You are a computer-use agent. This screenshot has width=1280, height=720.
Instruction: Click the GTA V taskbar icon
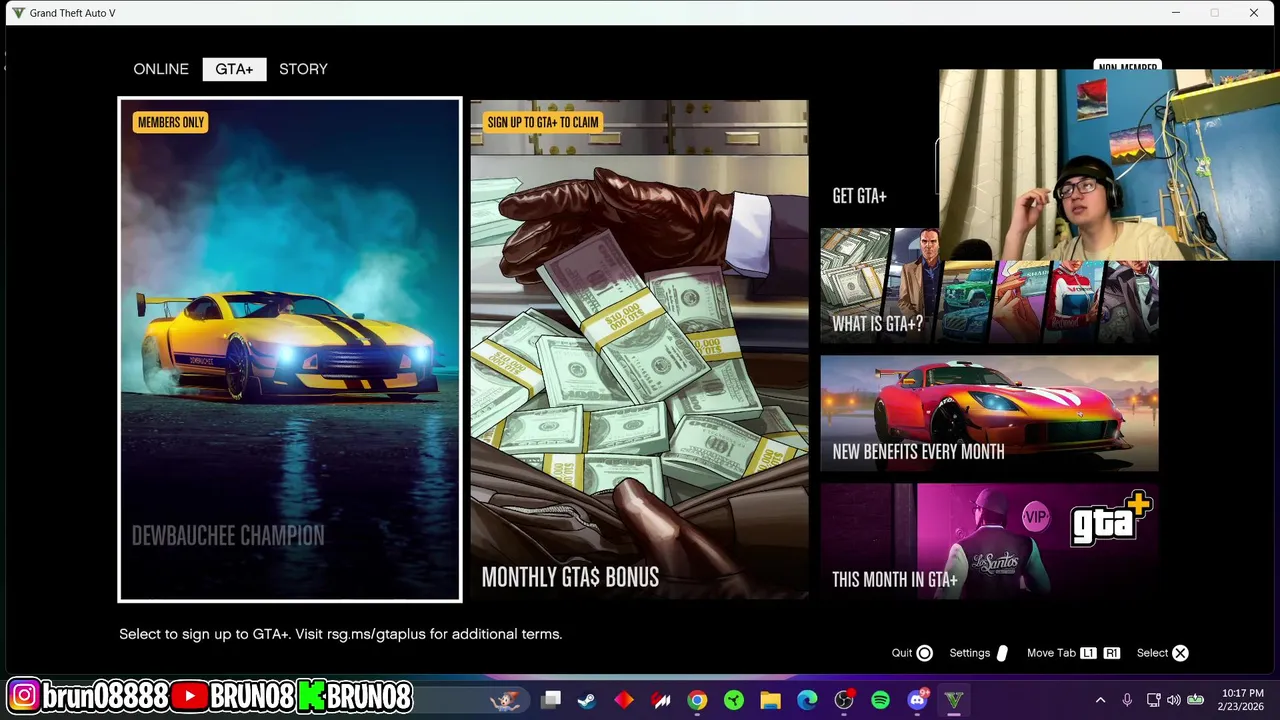pos(954,700)
